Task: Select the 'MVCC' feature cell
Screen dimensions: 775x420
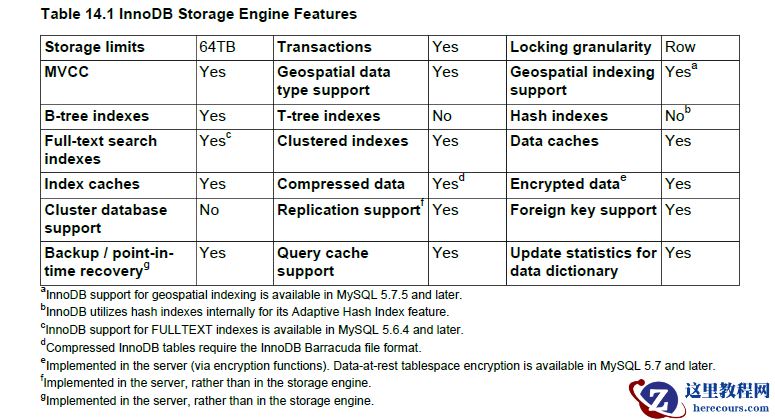Action: pos(66,72)
